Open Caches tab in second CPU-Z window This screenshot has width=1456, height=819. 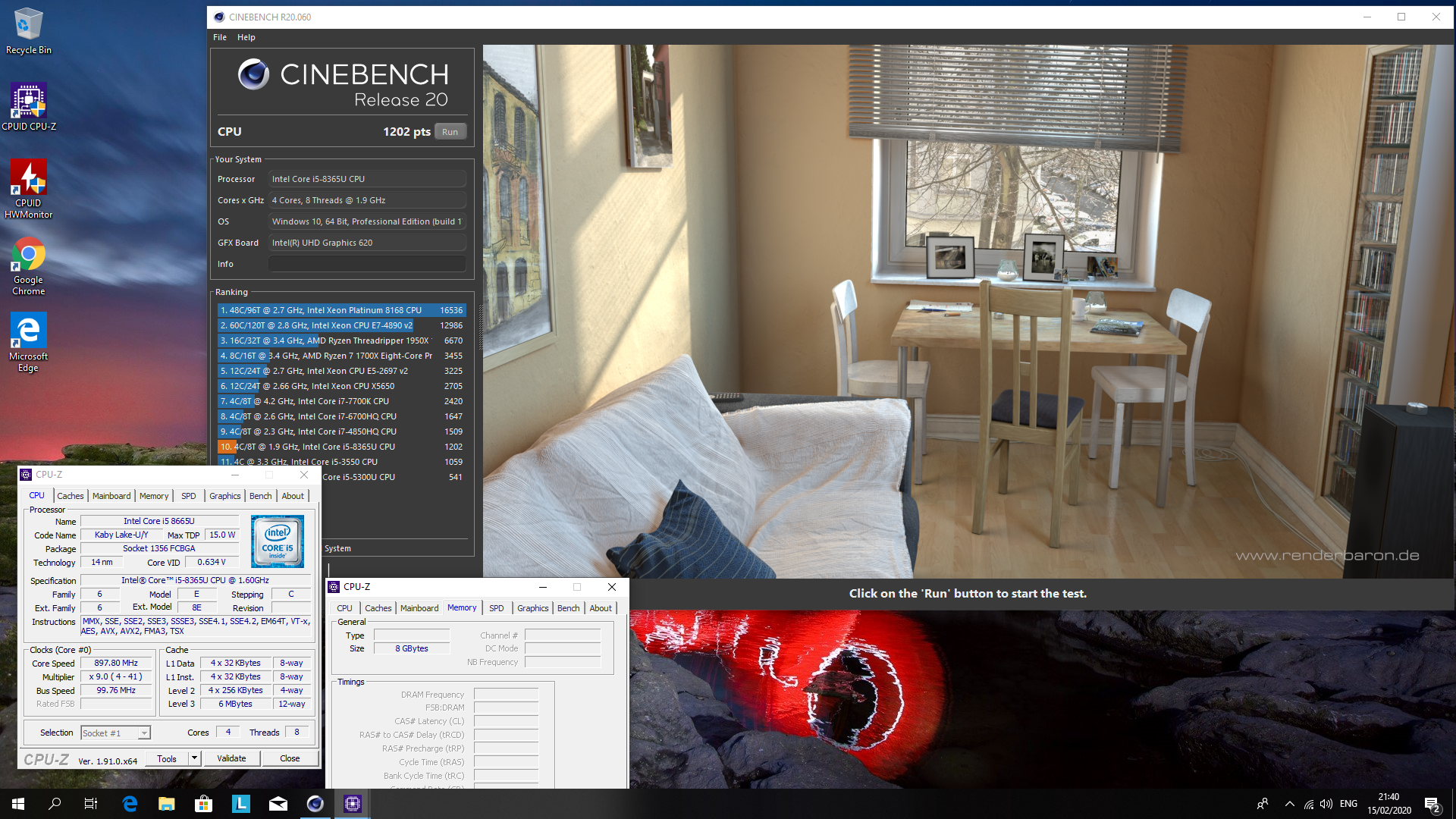(x=378, y=608)
